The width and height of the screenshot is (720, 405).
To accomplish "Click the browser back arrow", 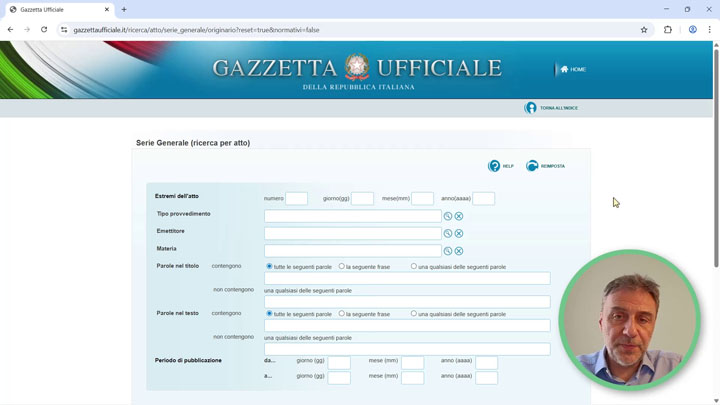I will pyautogui.click(x=10, y=29).
